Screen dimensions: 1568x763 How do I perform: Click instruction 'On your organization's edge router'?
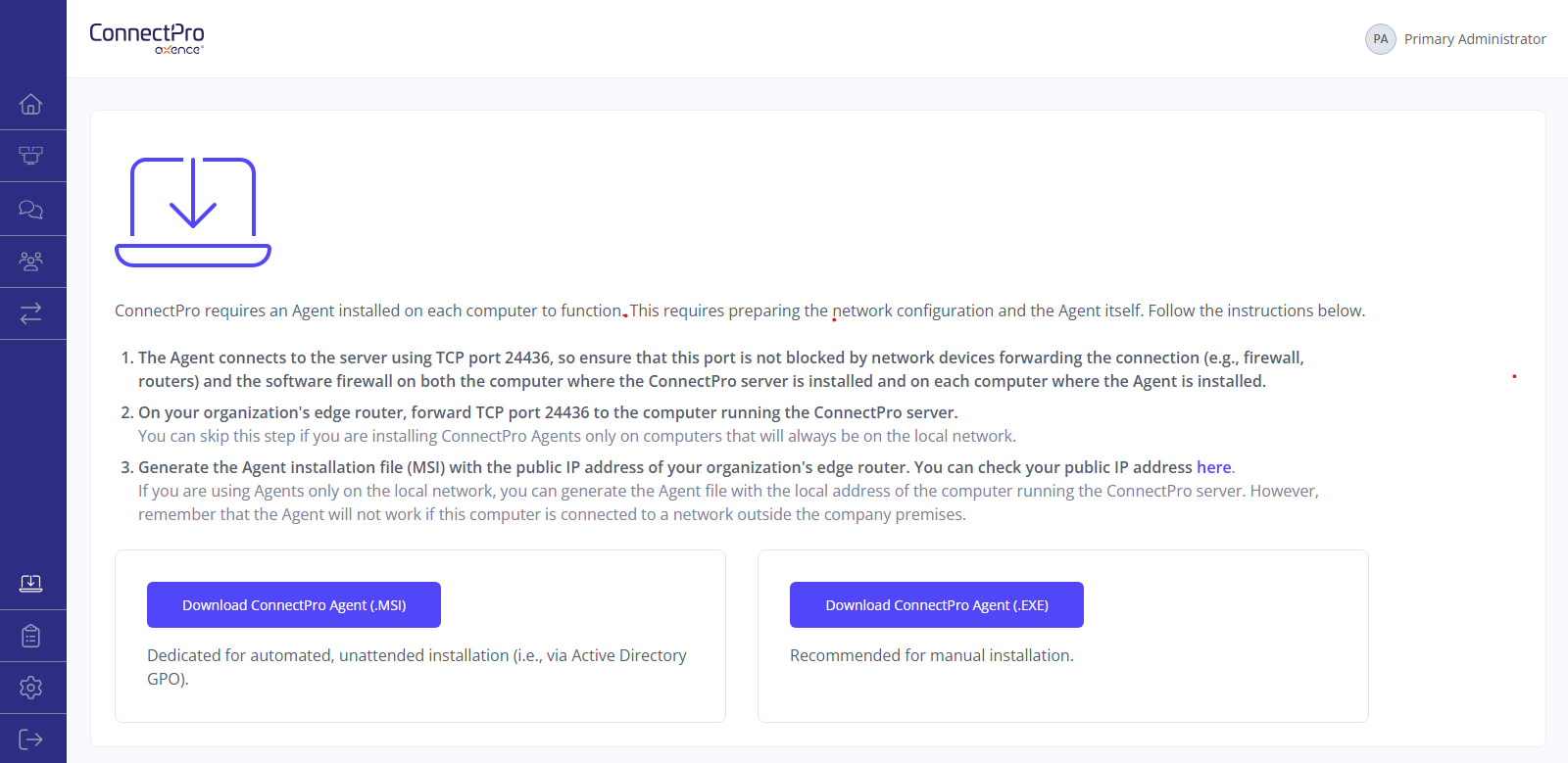tap(548, 412)
